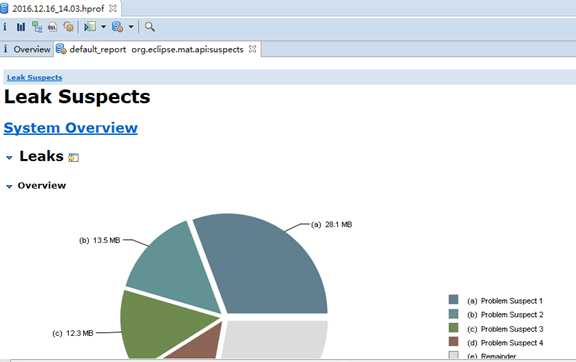Screen dimensions: 576x362
Task: Switch to the Overview tab
Action: [27, 49]
